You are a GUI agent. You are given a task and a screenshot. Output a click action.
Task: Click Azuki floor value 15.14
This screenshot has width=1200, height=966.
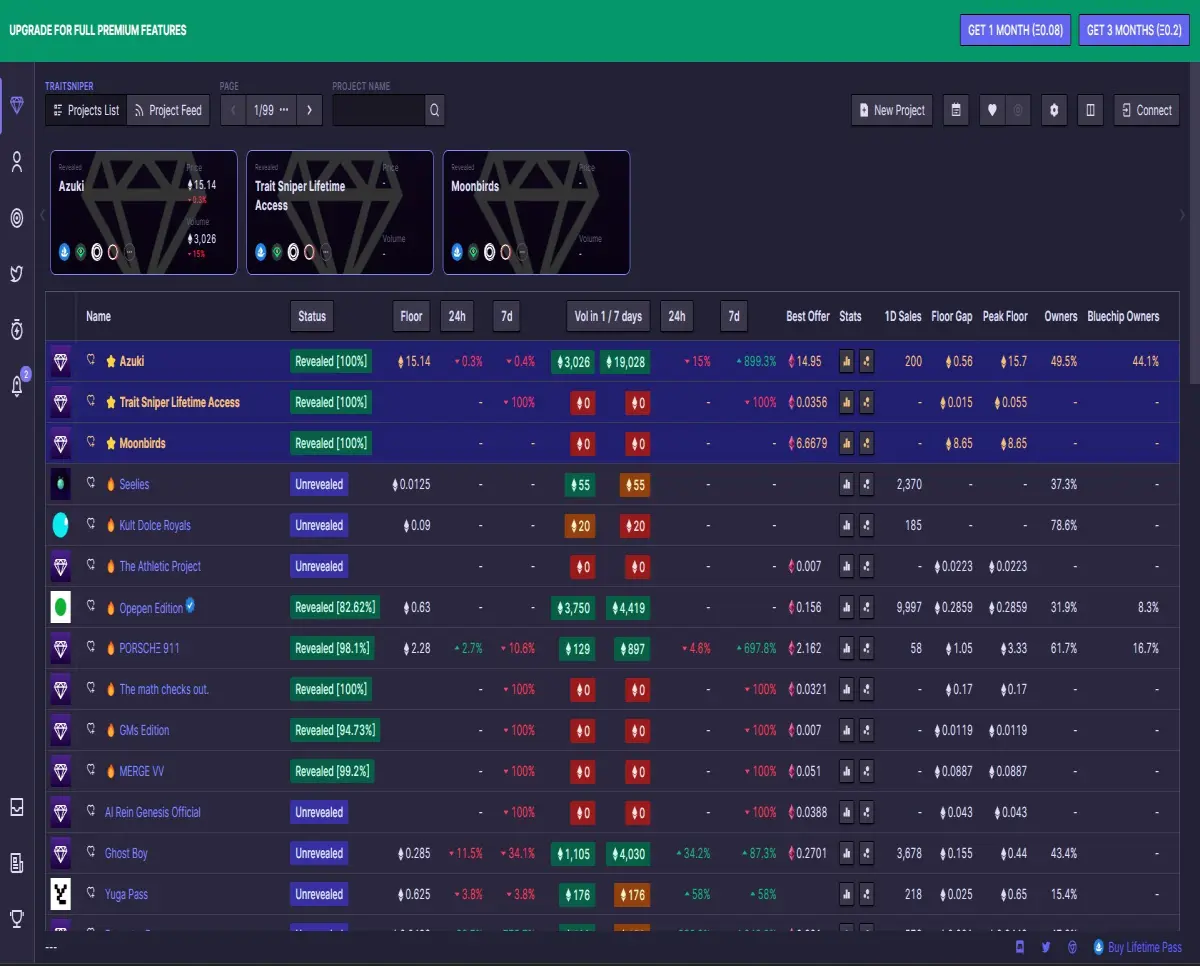414,361
